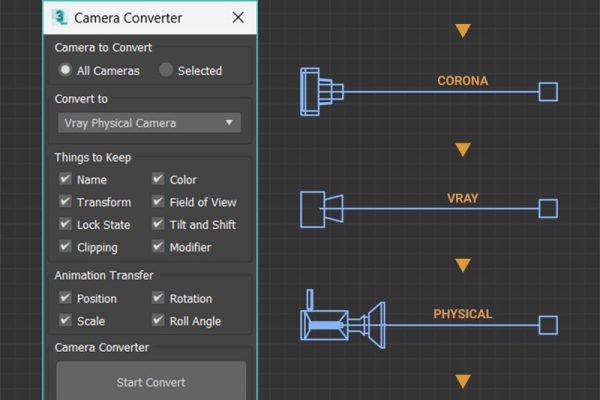Toggle Field of View checkbox

coord(158,201)
